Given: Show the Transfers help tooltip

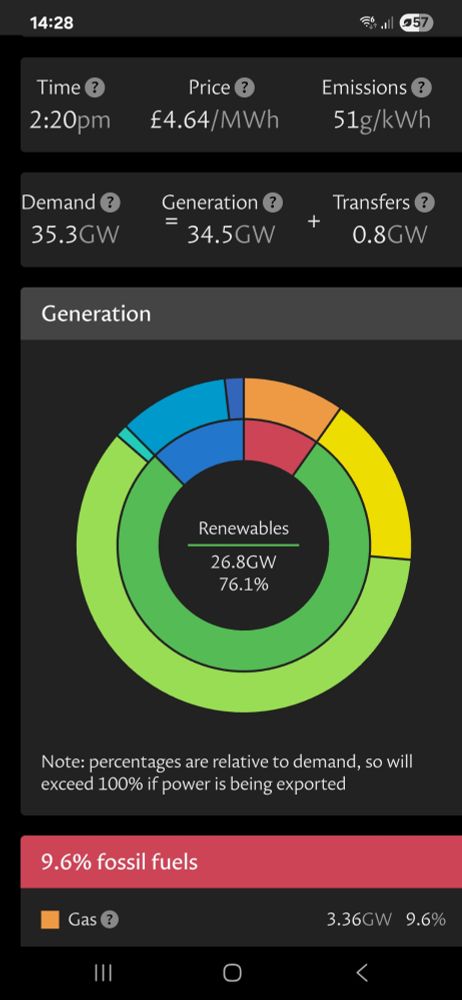Looking at the screenshot, I should (x=424, y=203).
